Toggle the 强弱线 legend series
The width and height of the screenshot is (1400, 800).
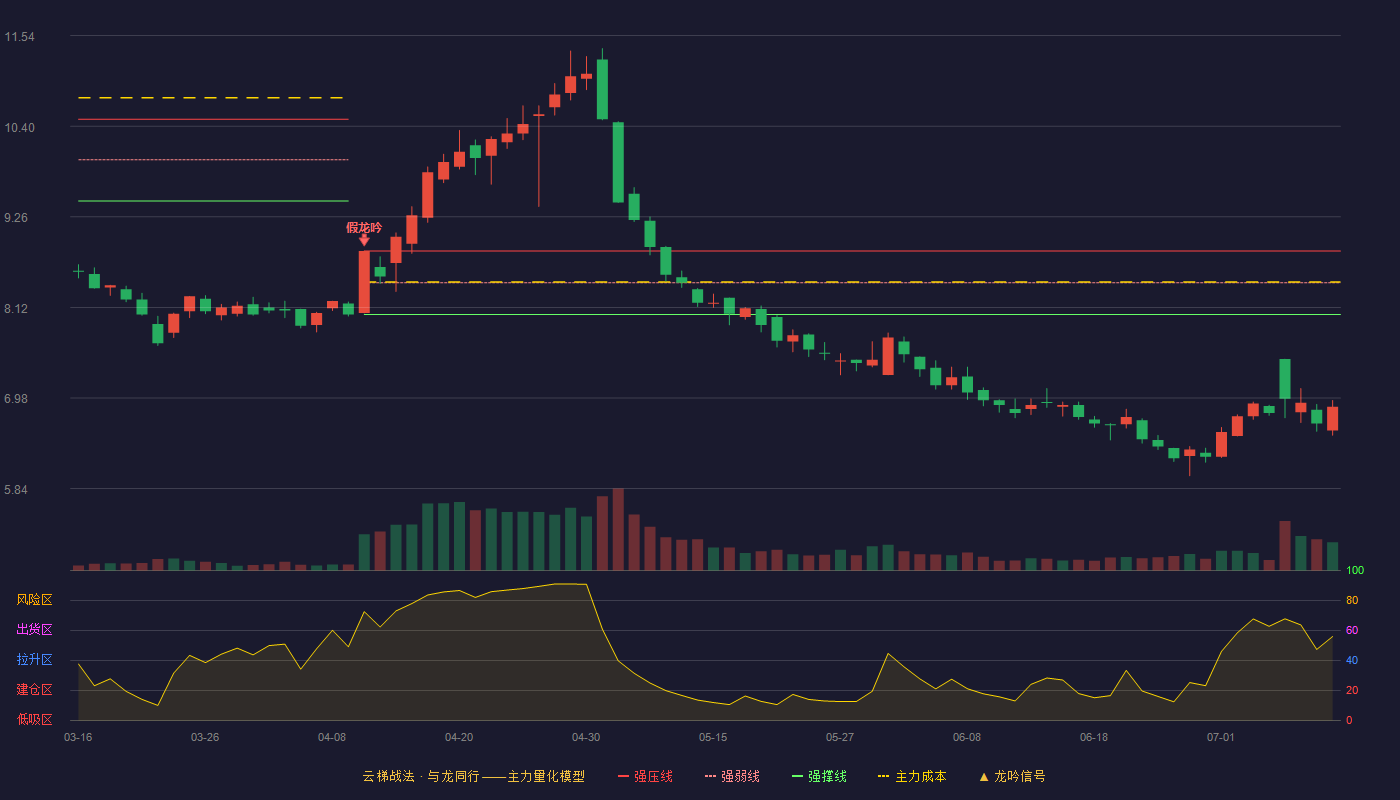(x=732, y=776)
